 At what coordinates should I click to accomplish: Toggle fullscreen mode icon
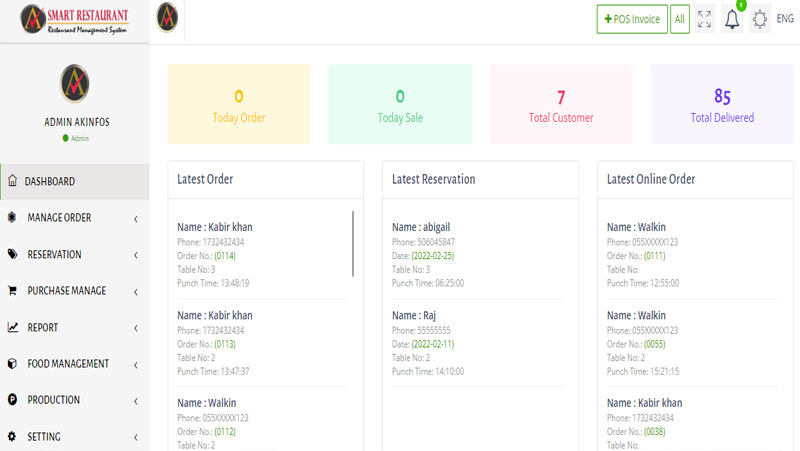tap(705, 19)
